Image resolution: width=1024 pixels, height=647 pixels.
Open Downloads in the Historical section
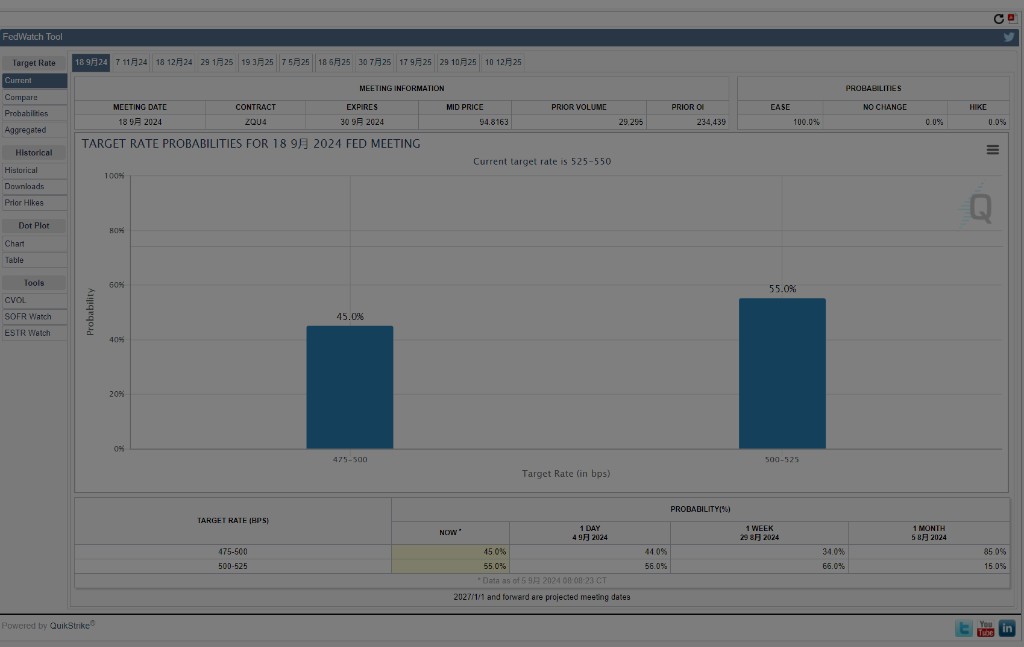[24, 186]
